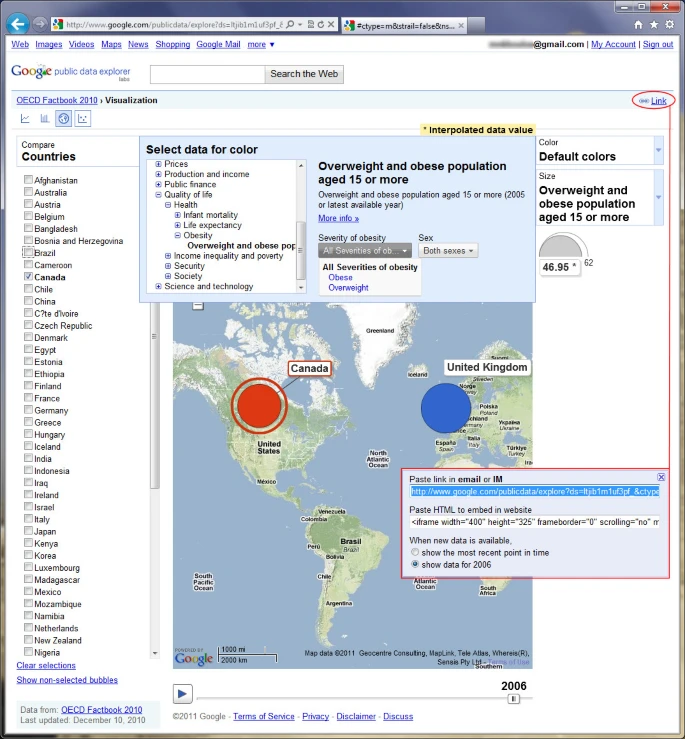Collapse the Health tree node
Viewport: 685px width, 739px height.
[x=168, y=205]
